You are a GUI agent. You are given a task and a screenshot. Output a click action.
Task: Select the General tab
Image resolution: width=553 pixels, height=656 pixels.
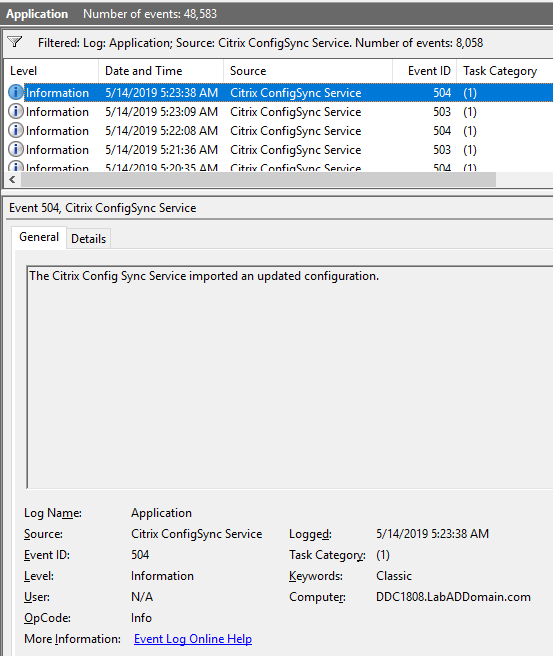(39, 237)
